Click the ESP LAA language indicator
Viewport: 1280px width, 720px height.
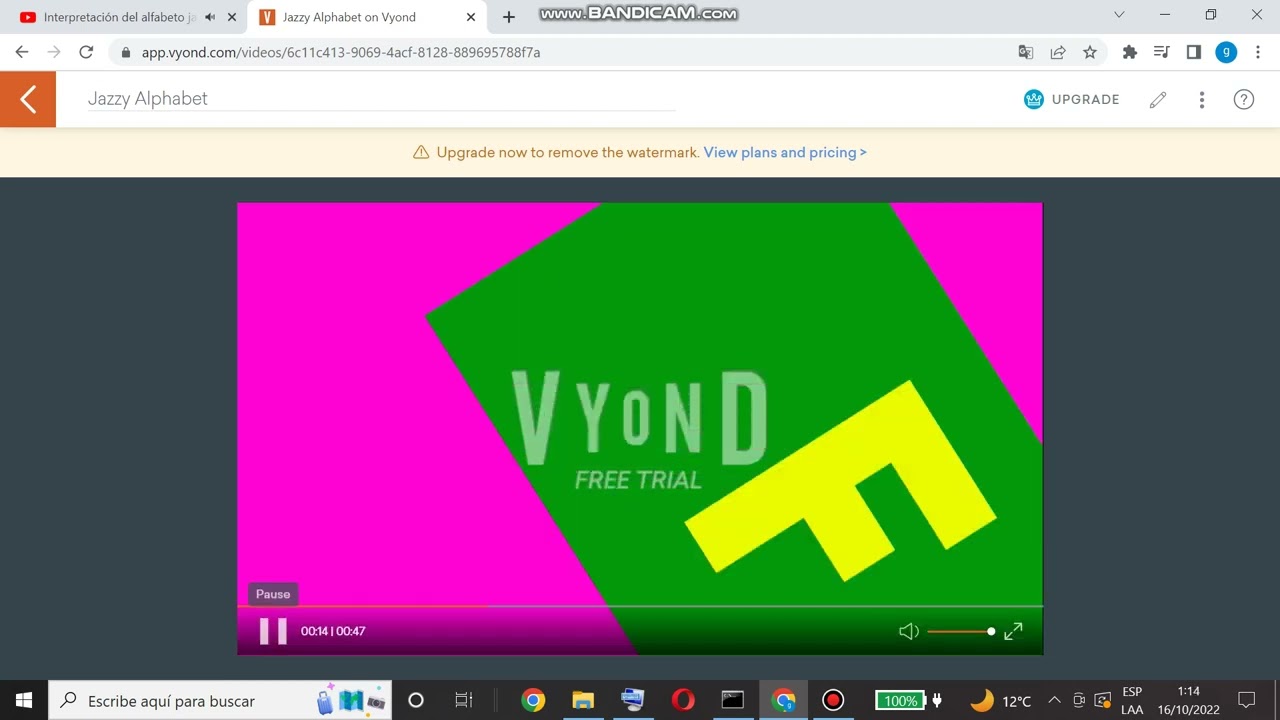coord(1132,700)
